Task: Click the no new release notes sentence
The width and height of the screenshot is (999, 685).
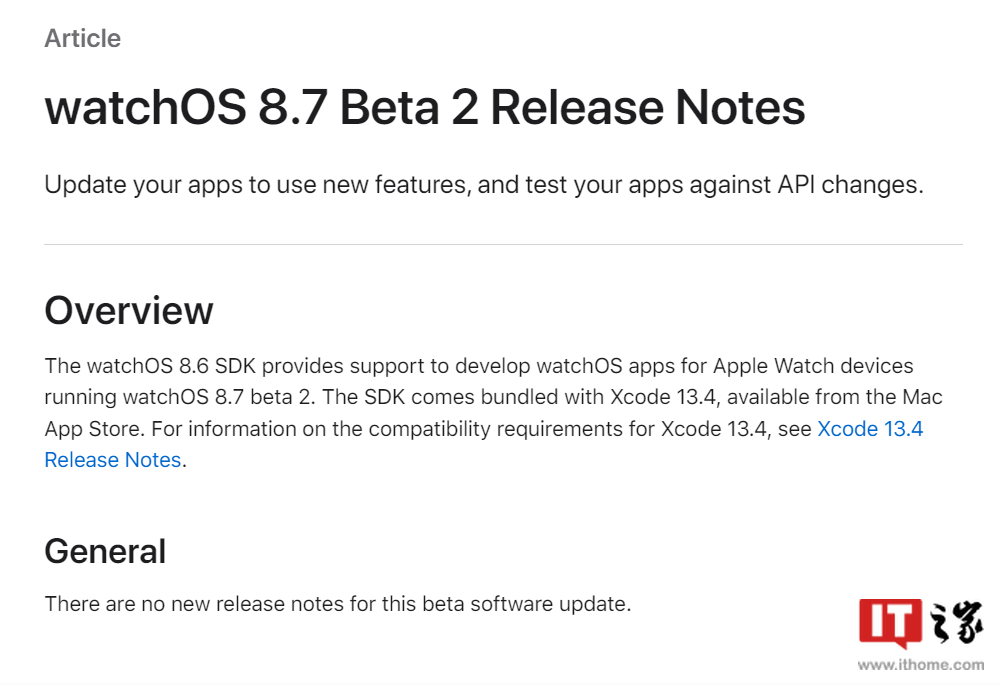Action: (x=338, y=604)
